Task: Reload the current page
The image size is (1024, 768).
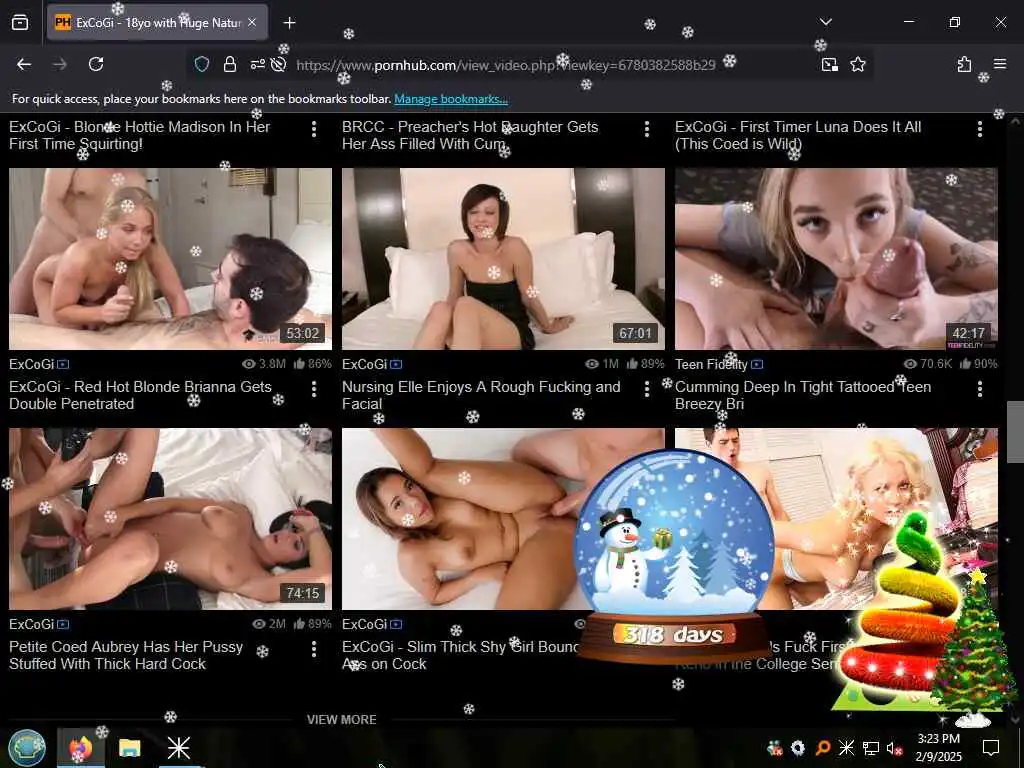Action: point(96,64)
